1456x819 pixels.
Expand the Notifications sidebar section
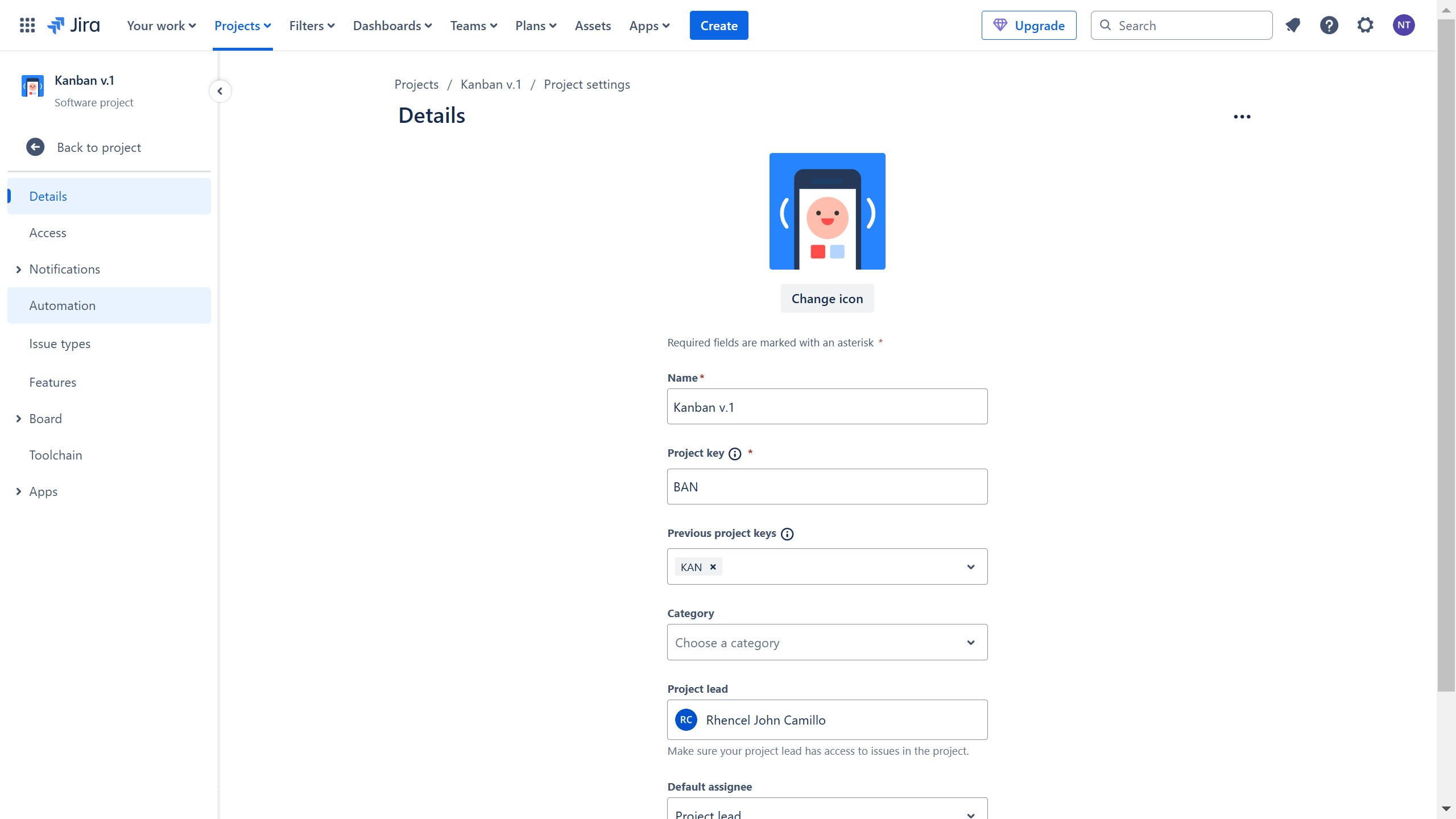(19, 270)
